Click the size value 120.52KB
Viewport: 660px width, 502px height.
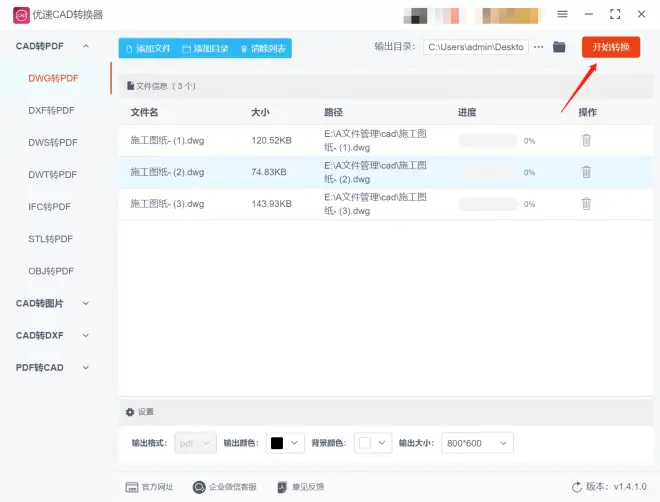coord(271,140)
